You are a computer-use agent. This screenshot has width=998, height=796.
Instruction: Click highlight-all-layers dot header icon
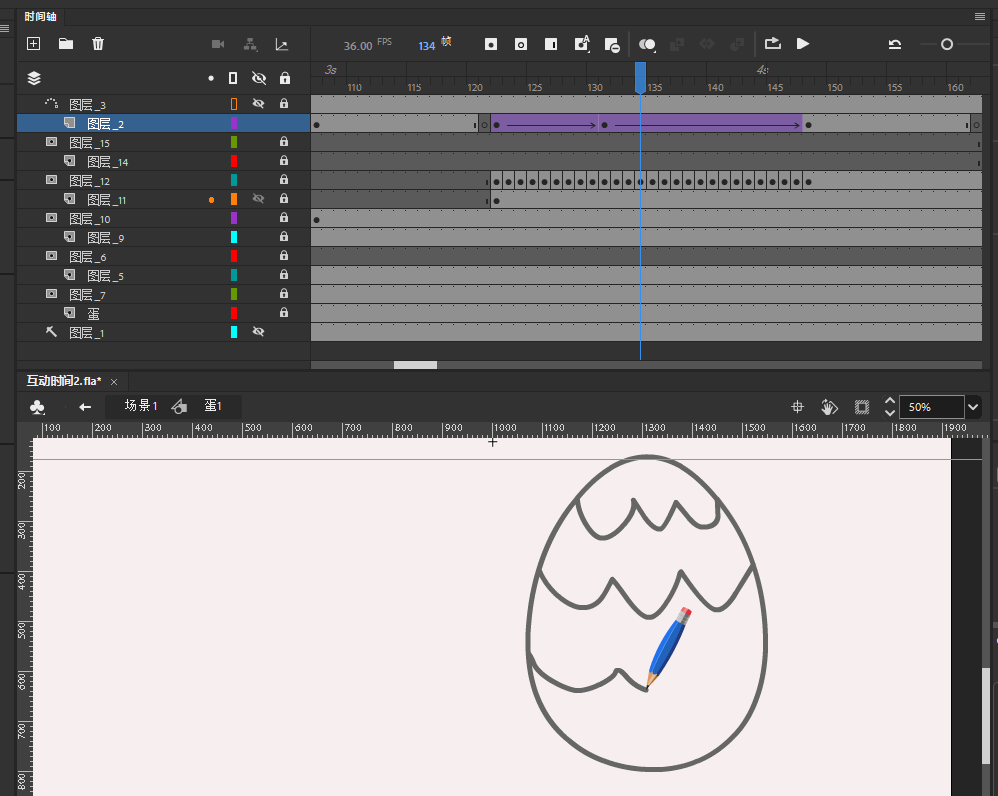[x=211, y=78]
